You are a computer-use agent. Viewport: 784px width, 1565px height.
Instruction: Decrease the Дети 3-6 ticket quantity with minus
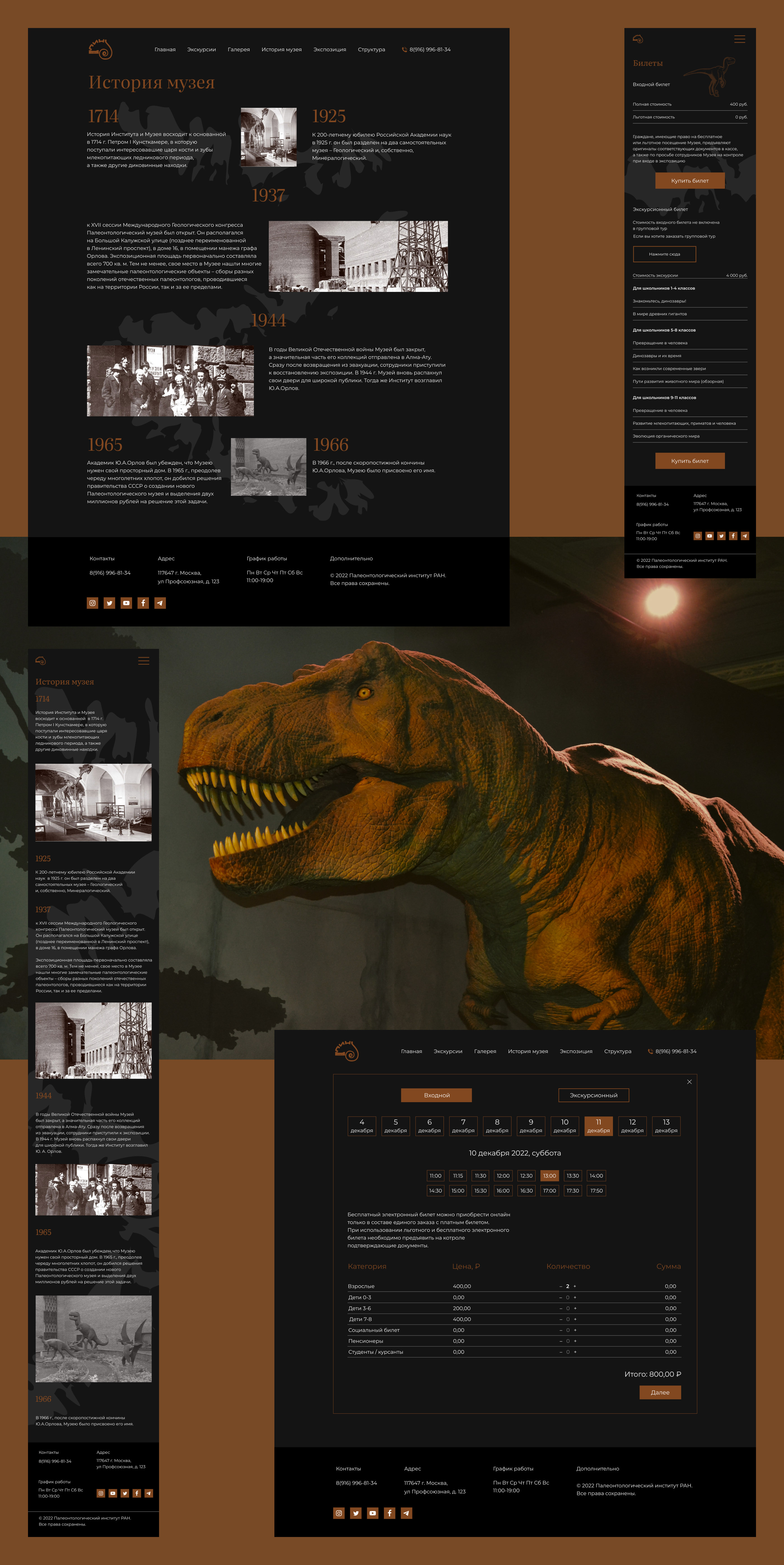coord(561,1308)
